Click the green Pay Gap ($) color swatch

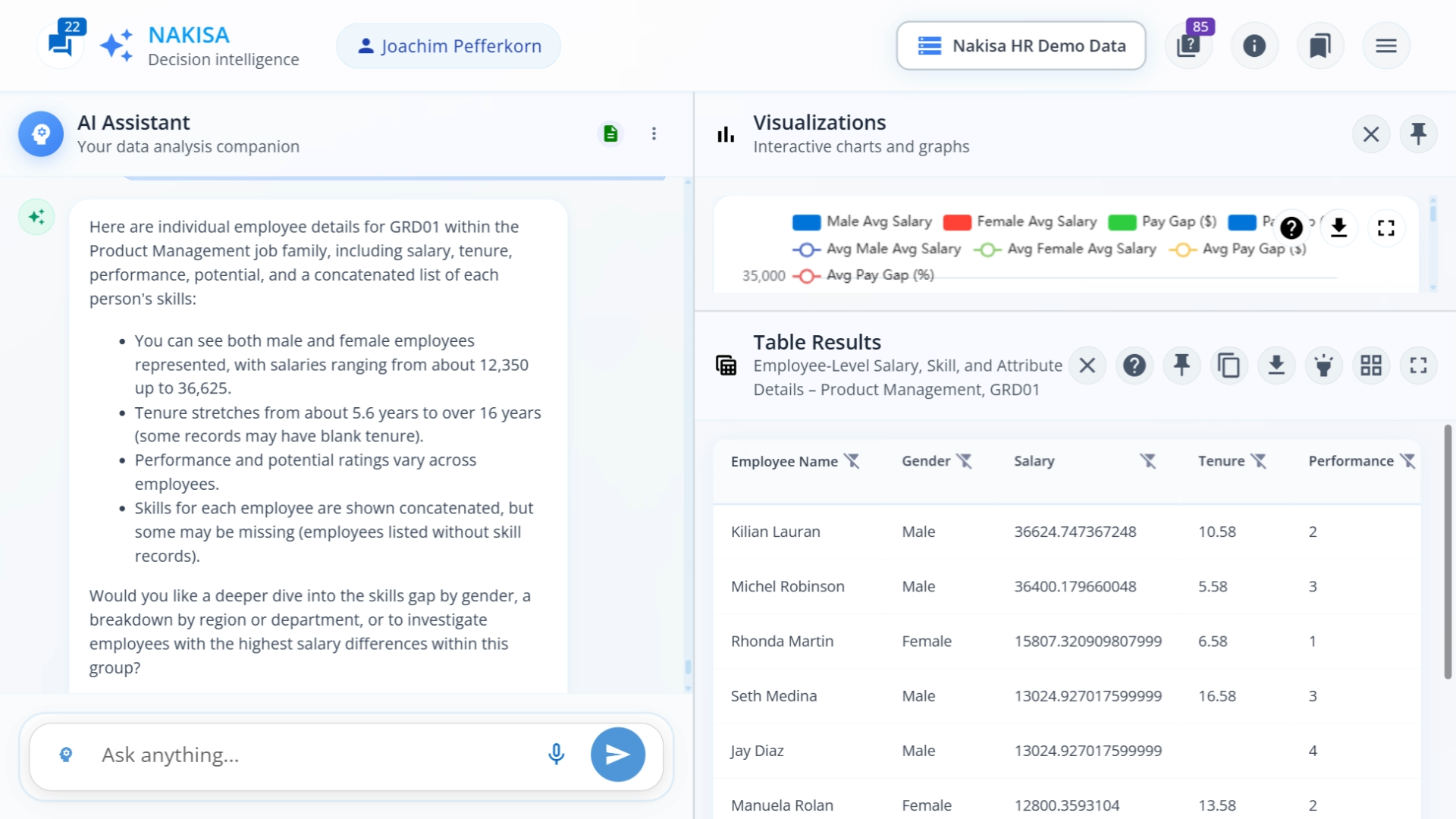1121,221
